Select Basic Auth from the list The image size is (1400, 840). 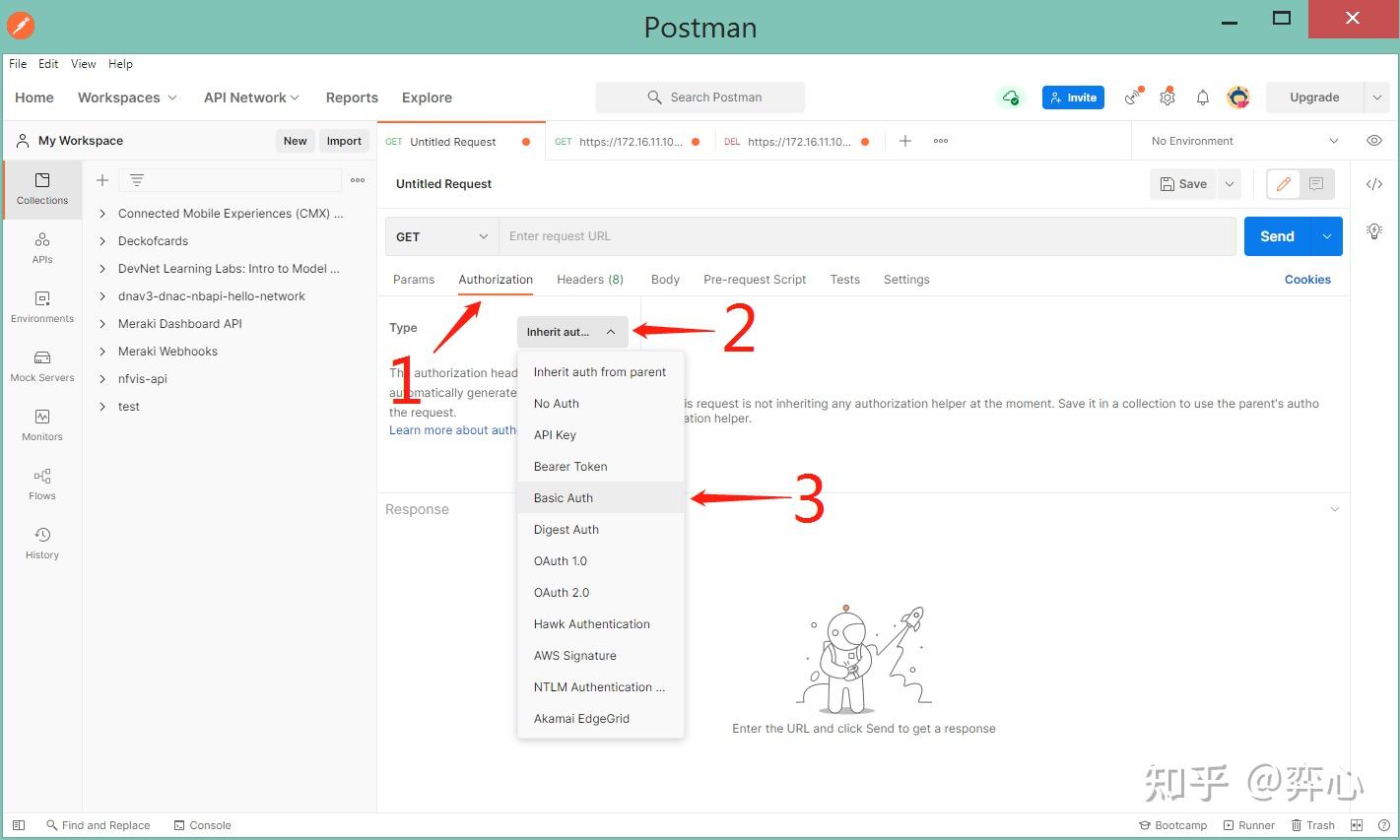[563, 497]
